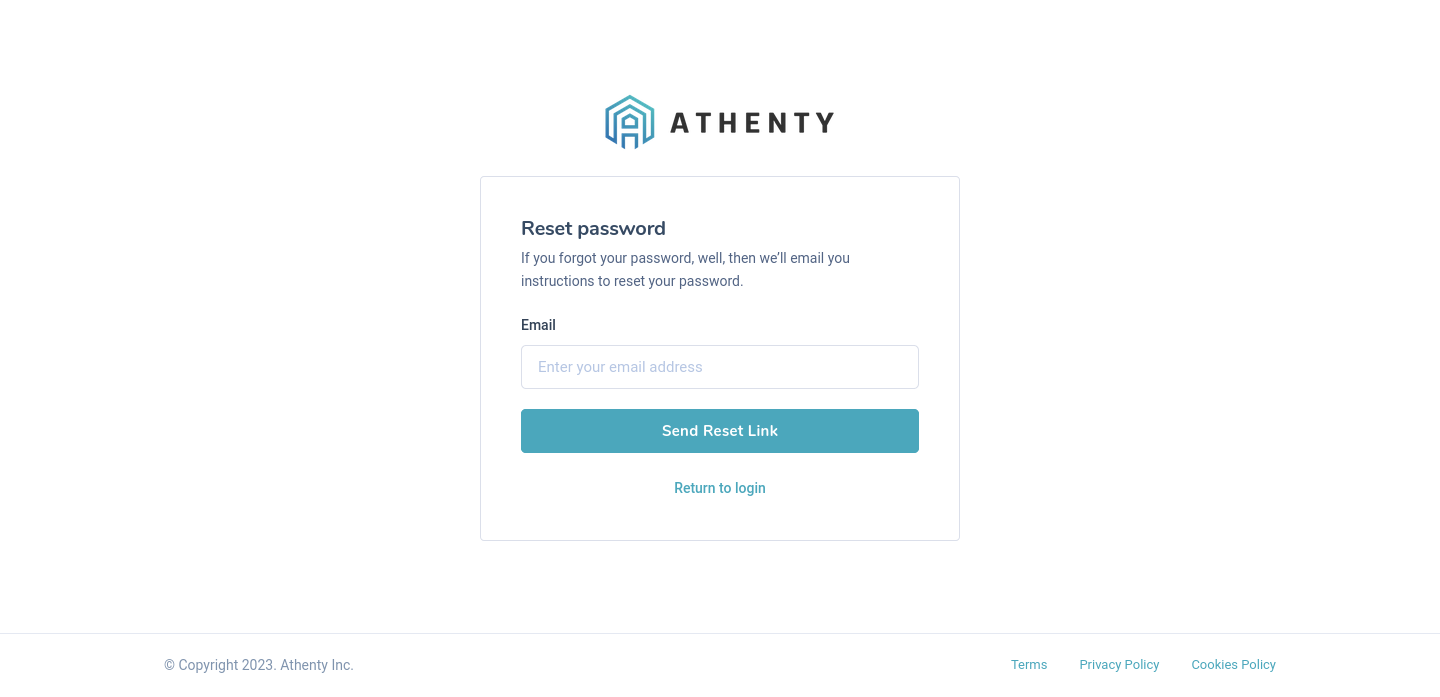Click the house outline symbol in the logo

point(629,121)
